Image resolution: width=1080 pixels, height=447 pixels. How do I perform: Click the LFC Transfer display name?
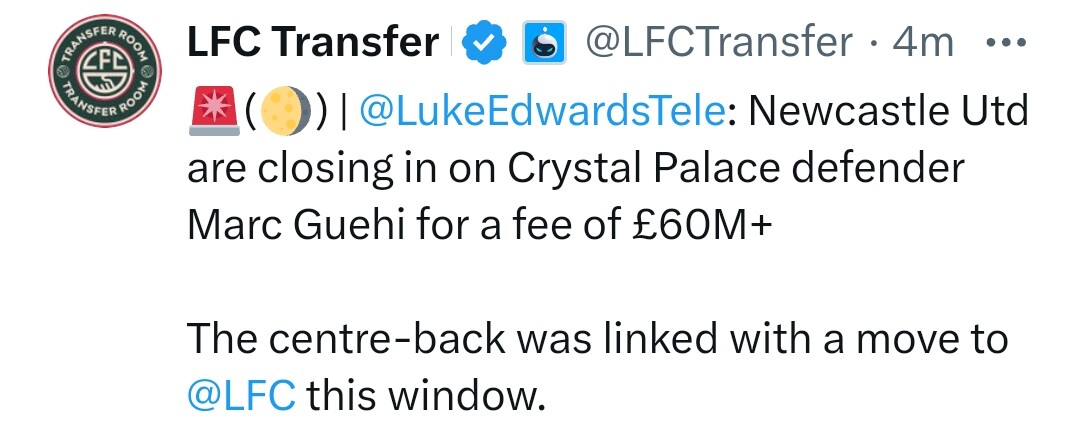pyautogui.click(x=313, y=42)
